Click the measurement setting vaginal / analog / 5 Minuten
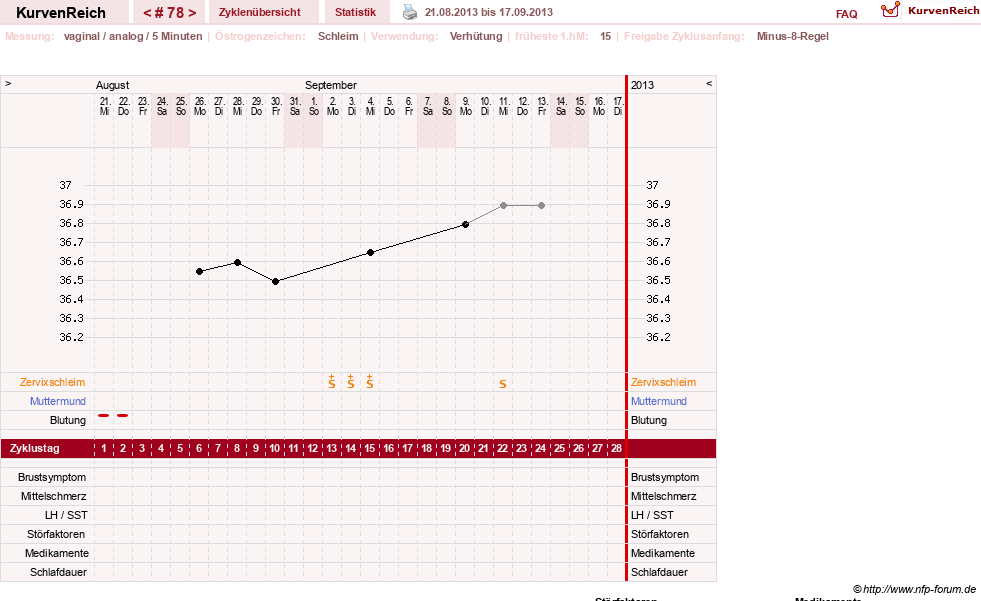Image resolution: width=981 pixels, height=601 pixels. (133, 36)
